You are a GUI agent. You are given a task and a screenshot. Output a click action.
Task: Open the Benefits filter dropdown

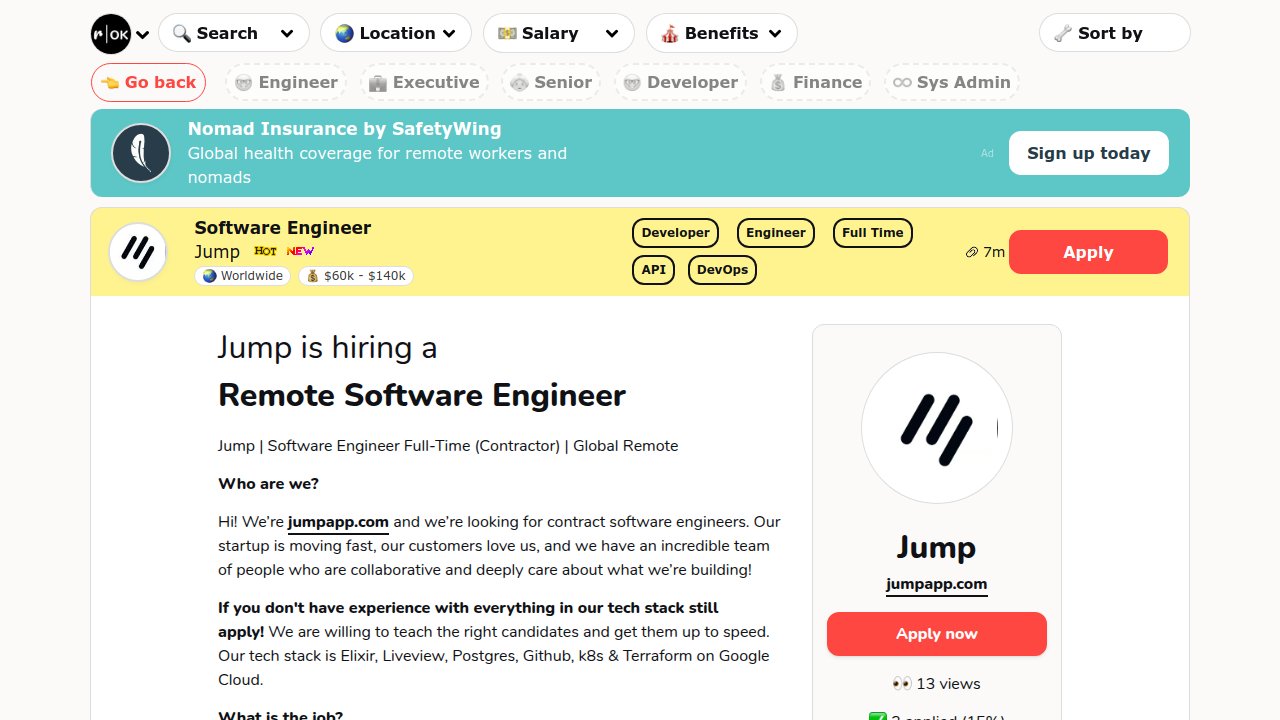click(722, 33)
